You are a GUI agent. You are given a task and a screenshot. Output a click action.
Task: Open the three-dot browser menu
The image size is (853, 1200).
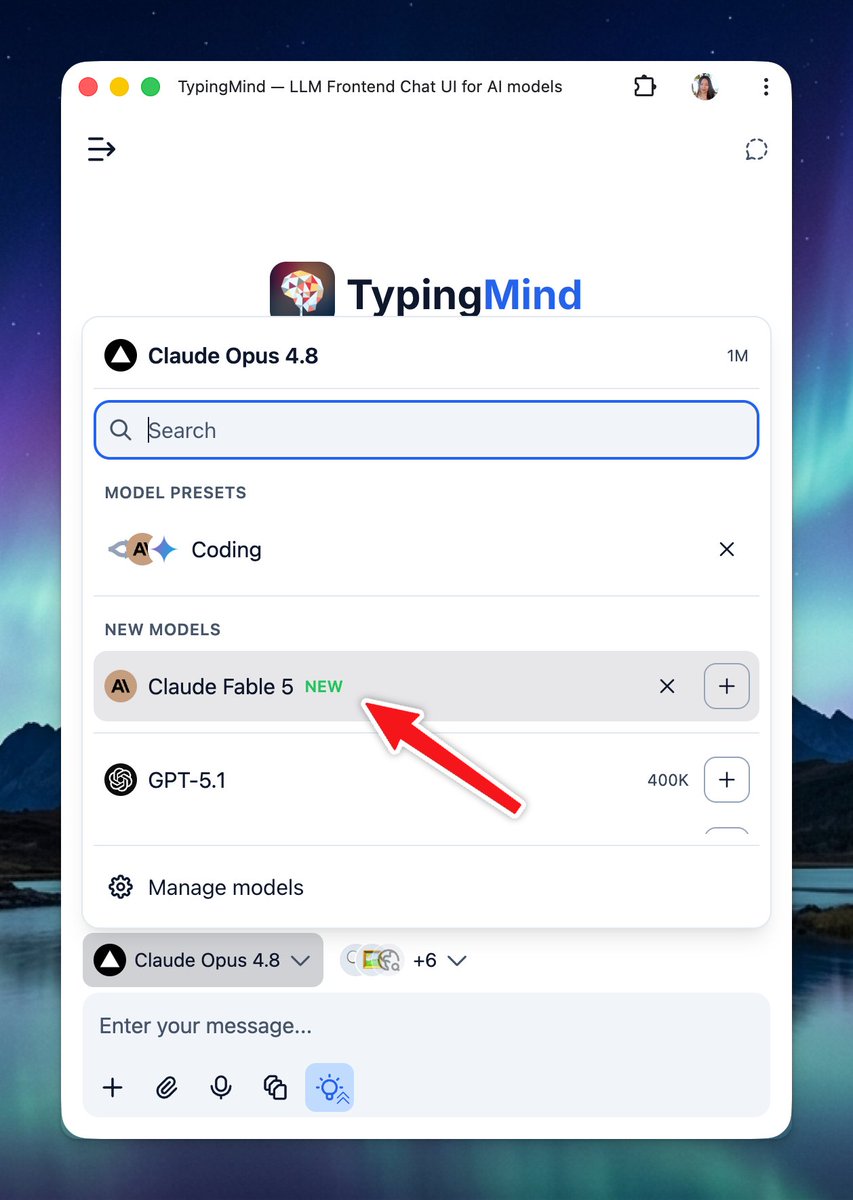point(765,87)
